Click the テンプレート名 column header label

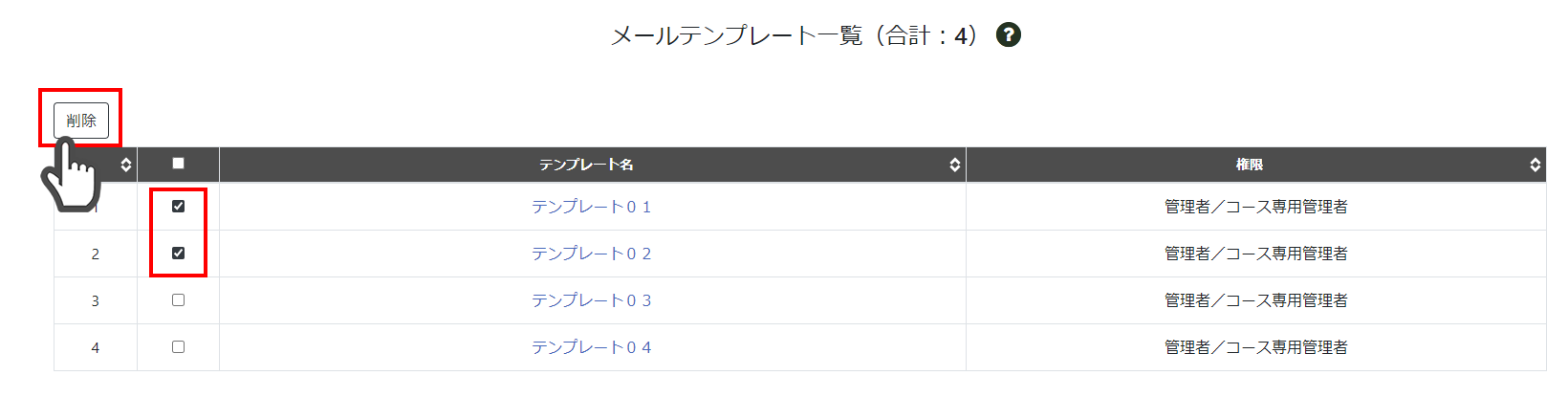click(586, 165)
